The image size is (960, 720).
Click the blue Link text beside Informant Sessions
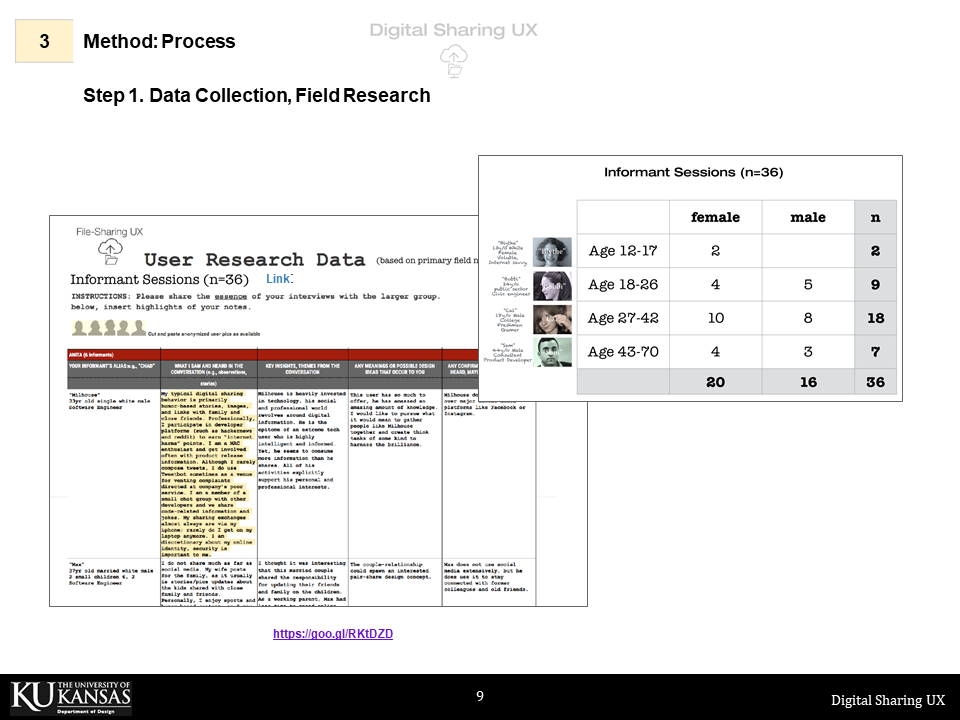pyautogui.click(x=279, y=277)
